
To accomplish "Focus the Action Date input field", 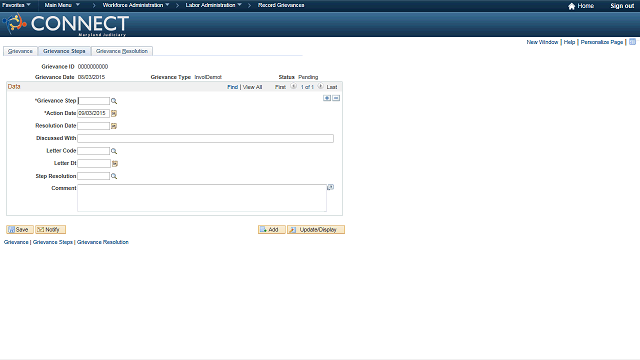I will click(x=93, y=113).
